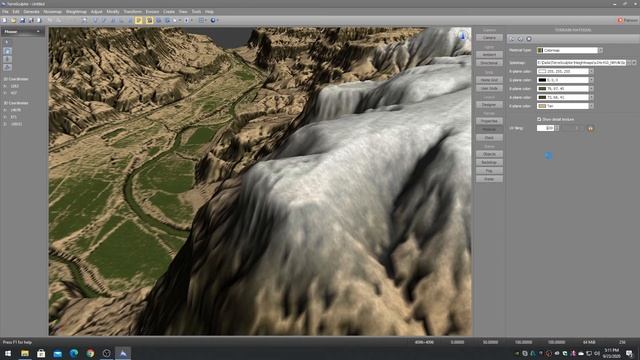Viewport: 640px width, 360px height.
Task: Click the grid layout toolbar icon
Action: (x=201, y=20)
